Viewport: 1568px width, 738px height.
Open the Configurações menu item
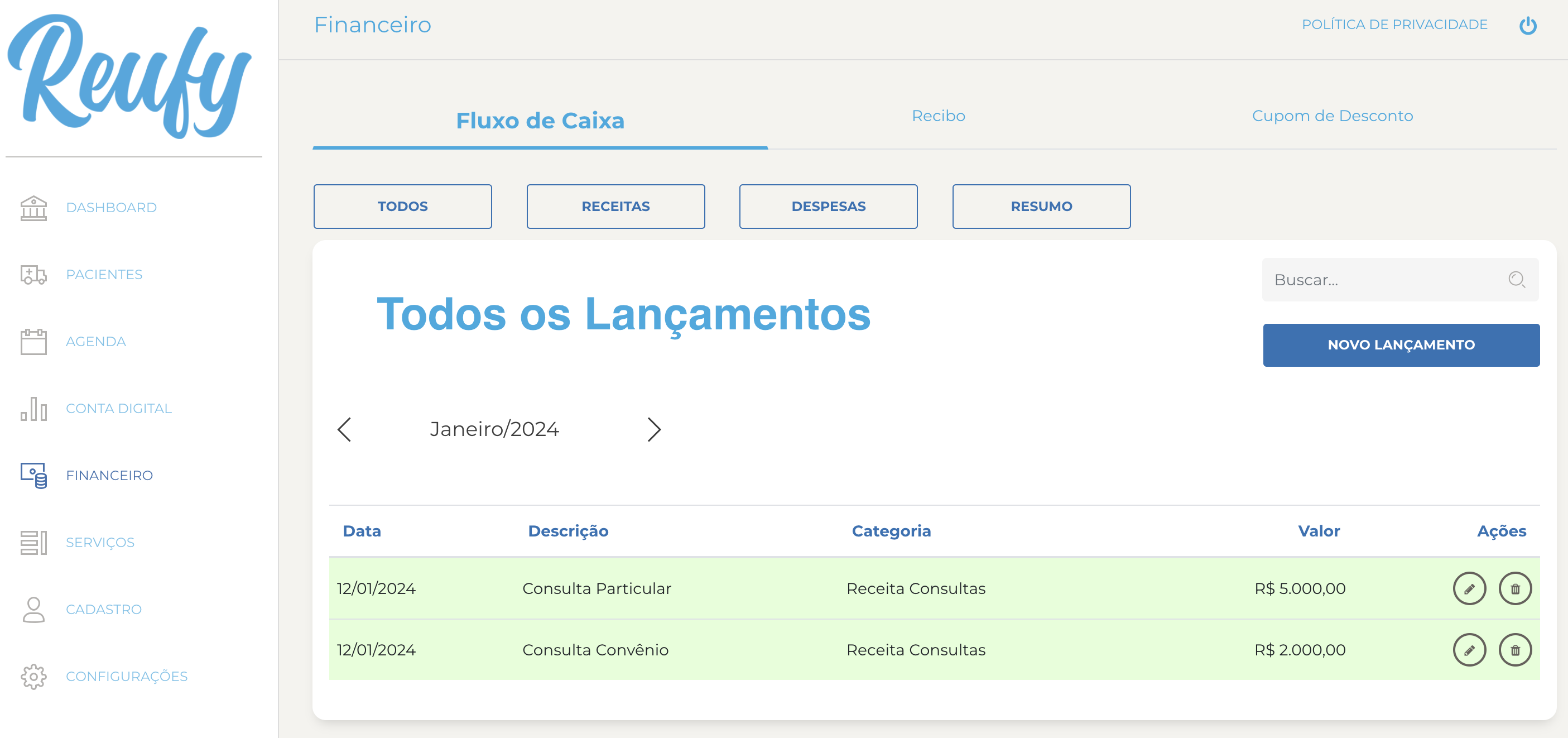click(127, 677)
